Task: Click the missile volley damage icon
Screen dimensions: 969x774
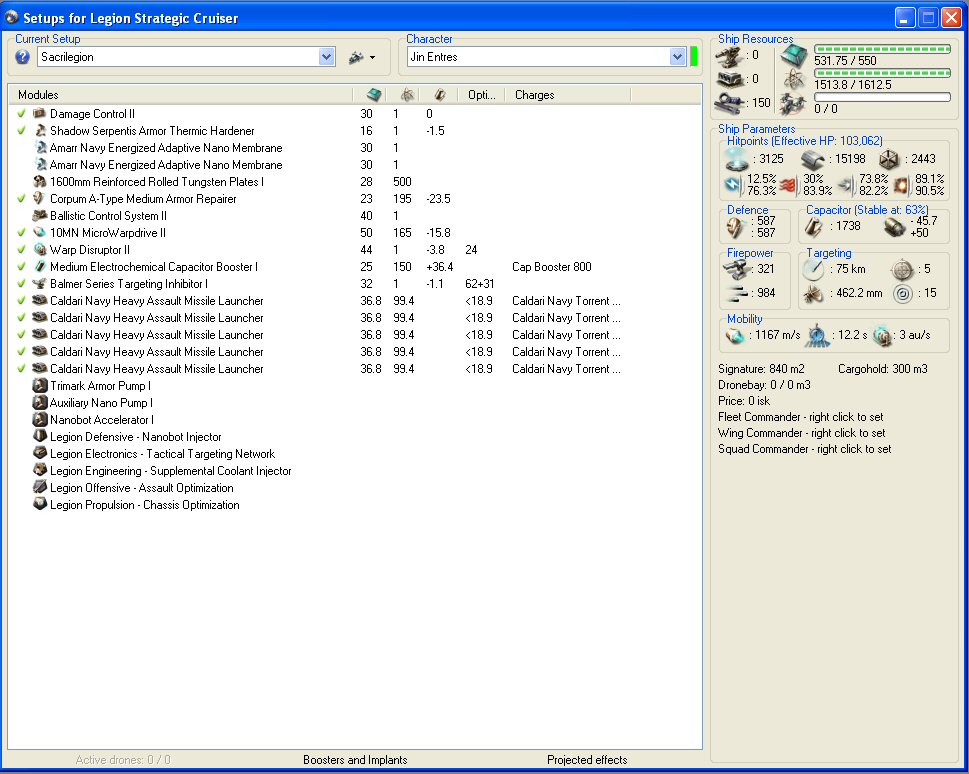Action: click(x=737, y=293)
